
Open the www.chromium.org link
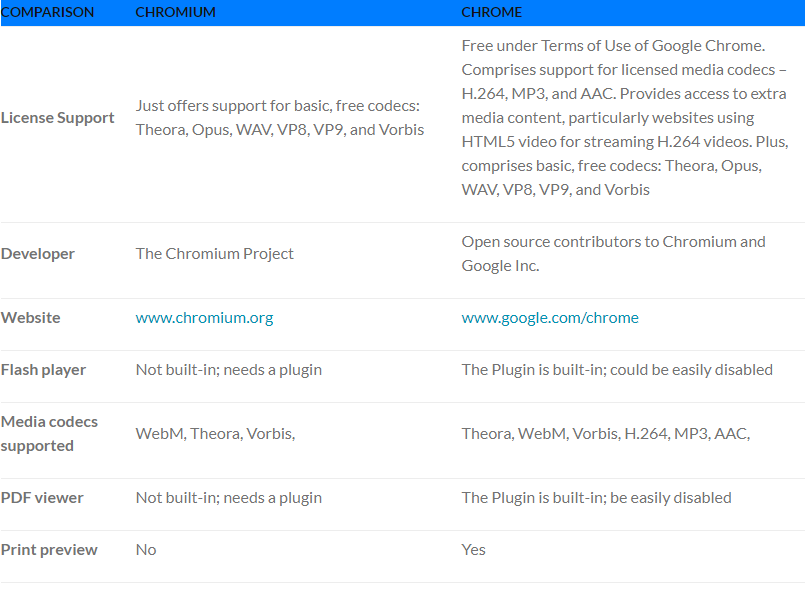click(204, 318)
